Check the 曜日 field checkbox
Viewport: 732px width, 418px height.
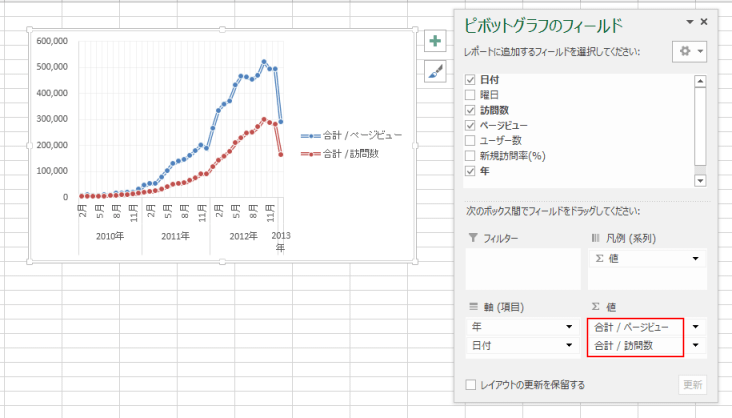coord(470,95)
